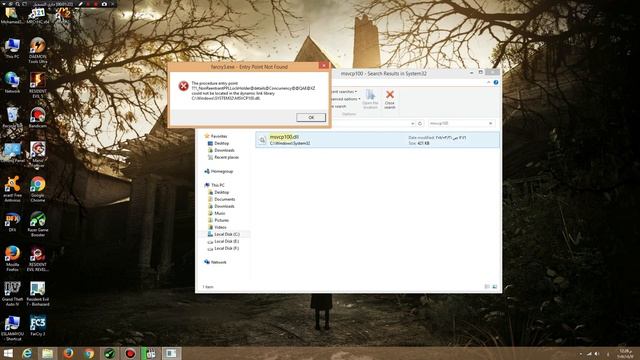The width and height of the screenshot is (640, 360).
Task: Select avast! Free Antivirus desktop icon
Action: (12, 189)
